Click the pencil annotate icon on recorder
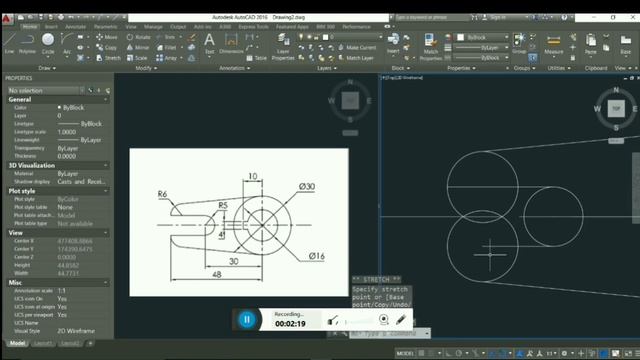This screenshot has width=640, height=360. tap(401, 320)
